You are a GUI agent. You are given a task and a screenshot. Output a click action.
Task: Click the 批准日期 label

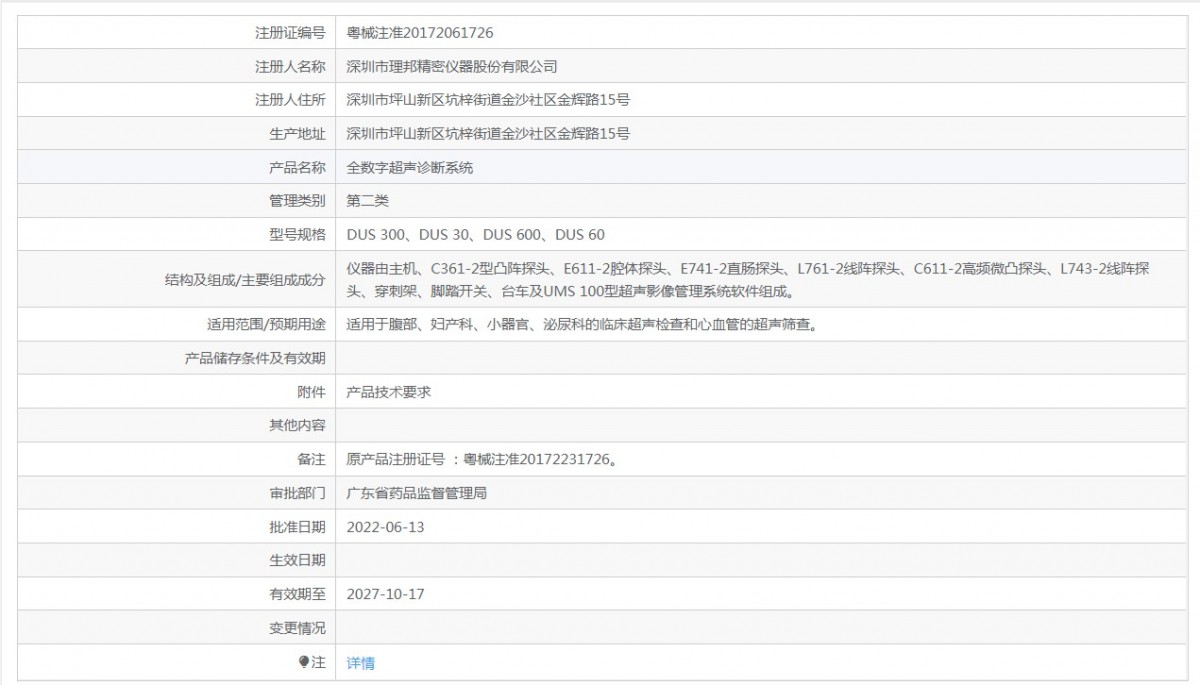click(x=297, y=526)
